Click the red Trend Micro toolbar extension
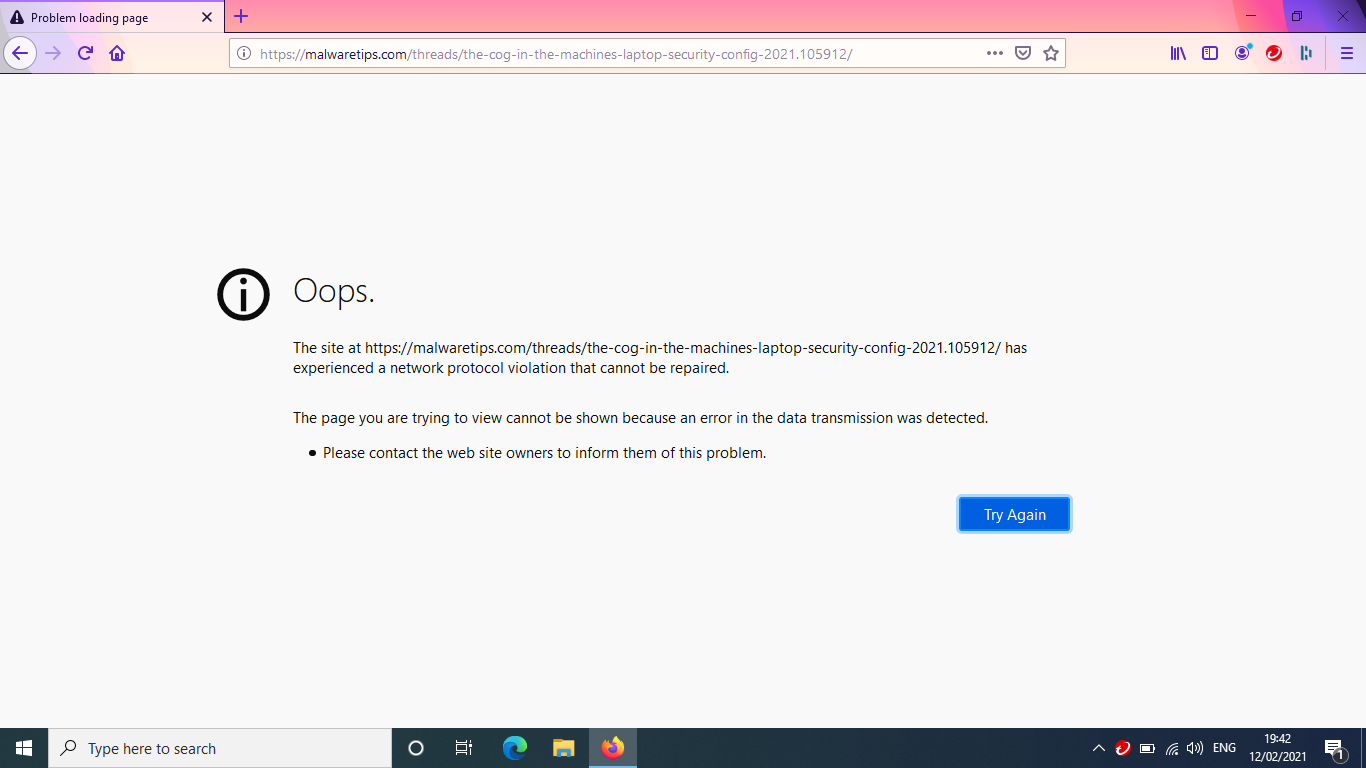 click(x=1274, y=53)
